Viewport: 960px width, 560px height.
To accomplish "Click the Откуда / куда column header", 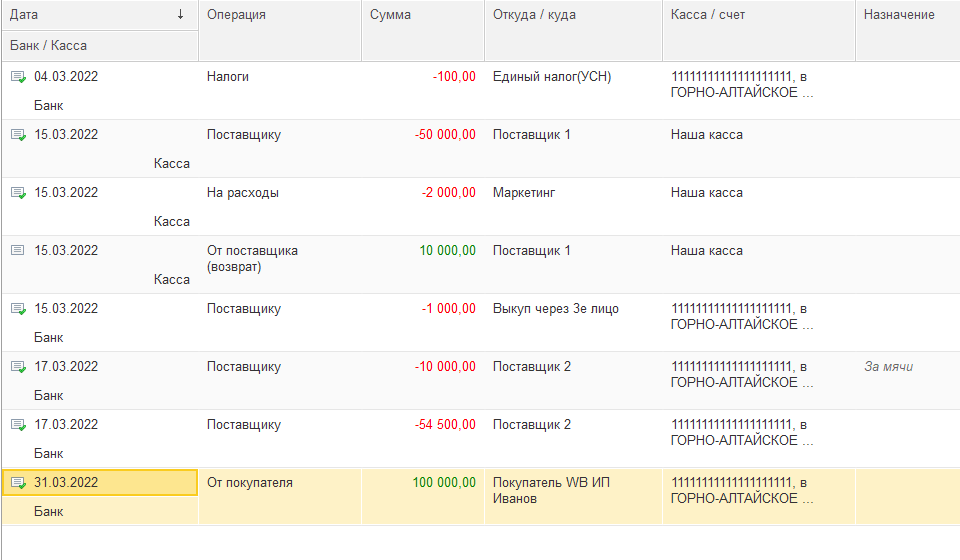I will [534, 15].
